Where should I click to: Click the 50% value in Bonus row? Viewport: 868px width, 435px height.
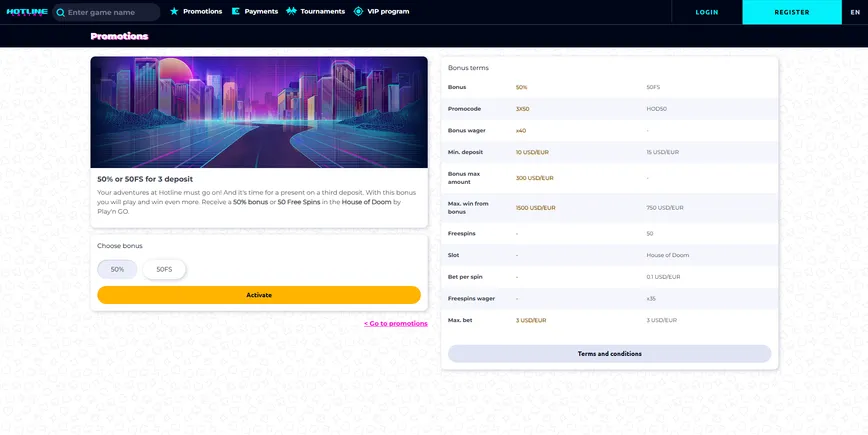tap(521, 87)
